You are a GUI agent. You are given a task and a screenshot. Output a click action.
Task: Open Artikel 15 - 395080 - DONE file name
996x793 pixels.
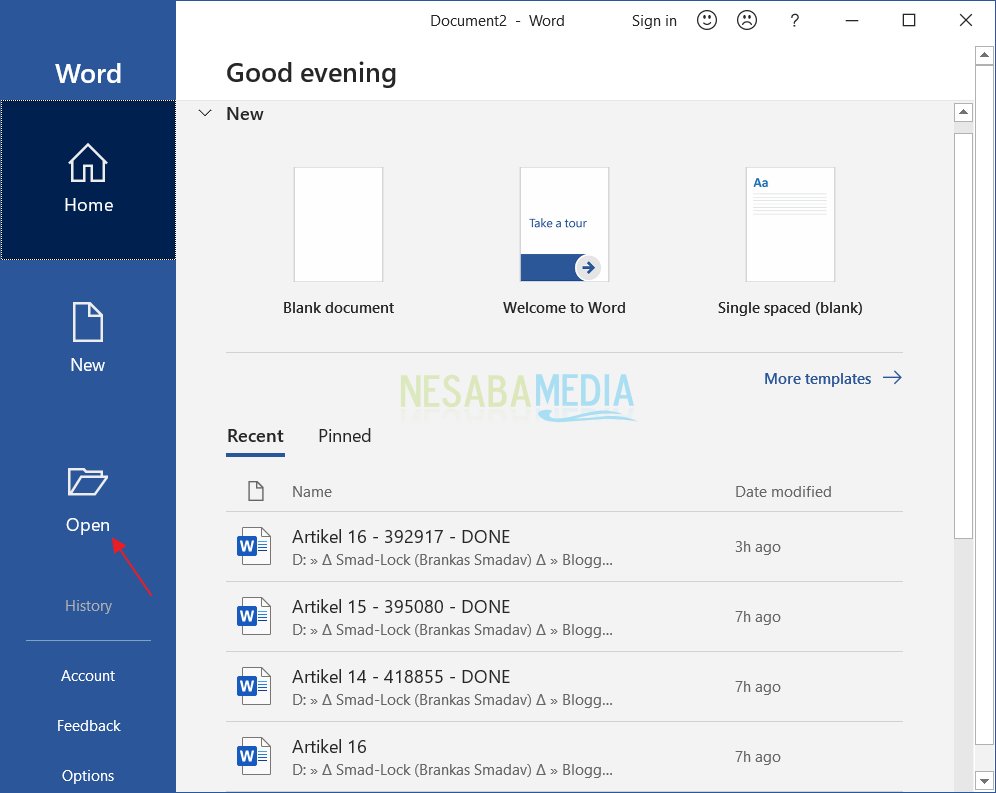401,607
